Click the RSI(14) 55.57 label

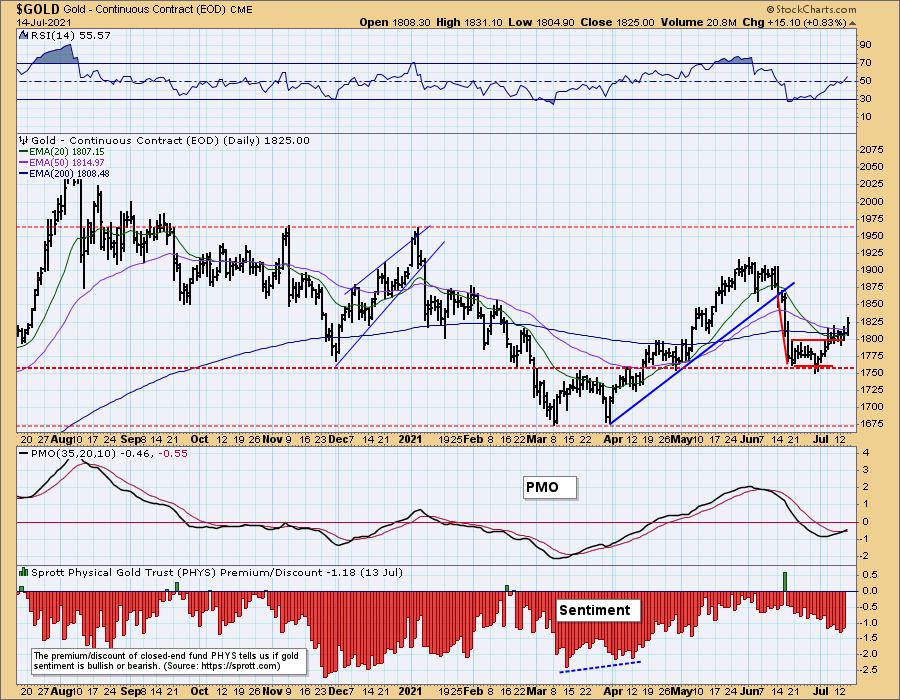(x=70, y=35)
